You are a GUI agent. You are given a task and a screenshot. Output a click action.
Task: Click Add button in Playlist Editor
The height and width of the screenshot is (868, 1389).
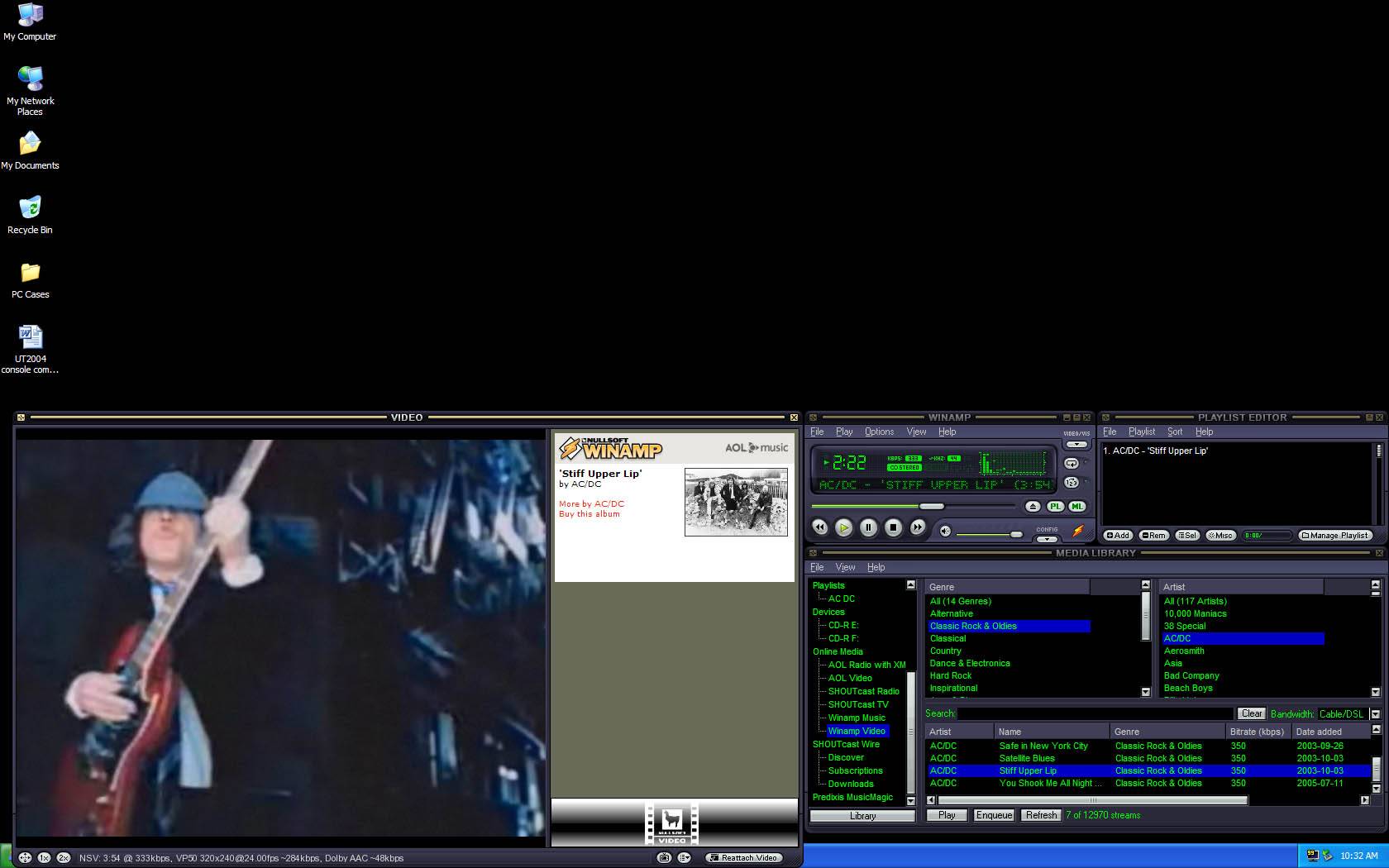pos(1118,535)
